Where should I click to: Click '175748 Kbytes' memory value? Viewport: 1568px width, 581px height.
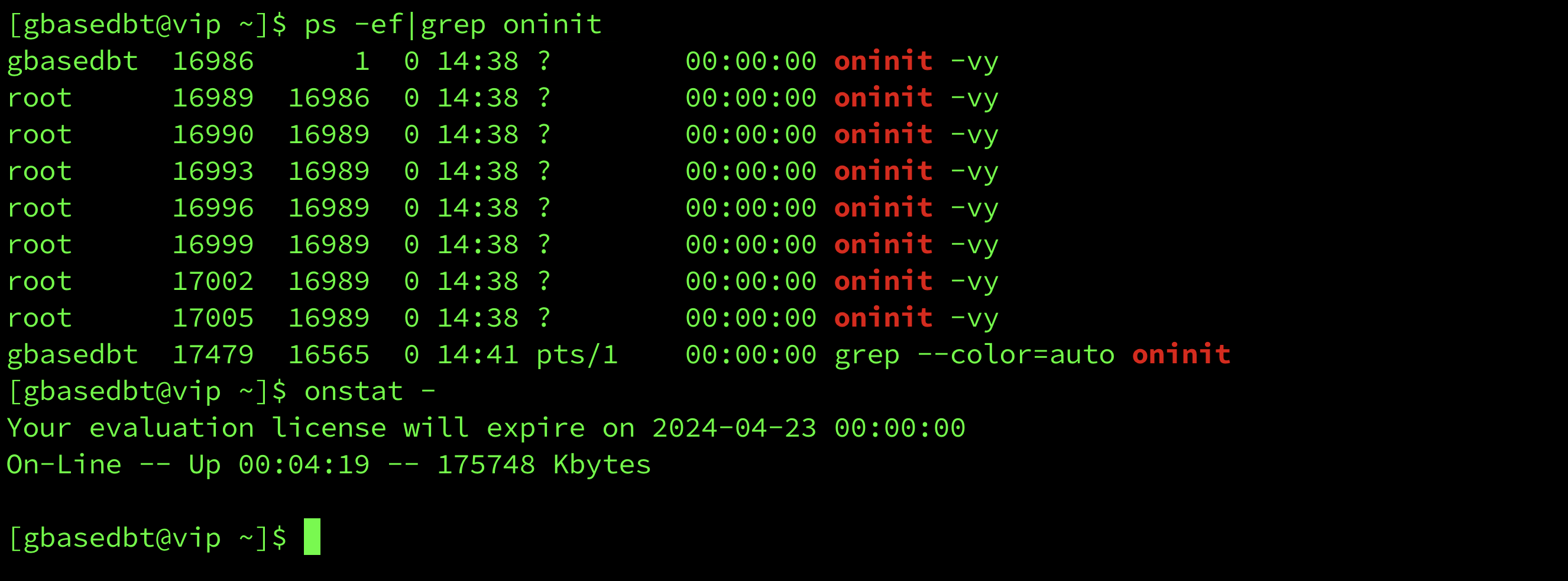coord(544,465)
